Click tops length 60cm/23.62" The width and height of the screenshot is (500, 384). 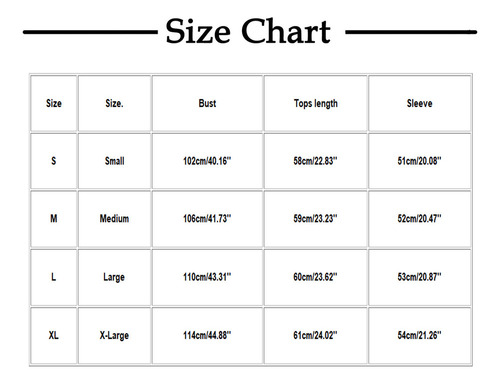[x=316, y=277]
